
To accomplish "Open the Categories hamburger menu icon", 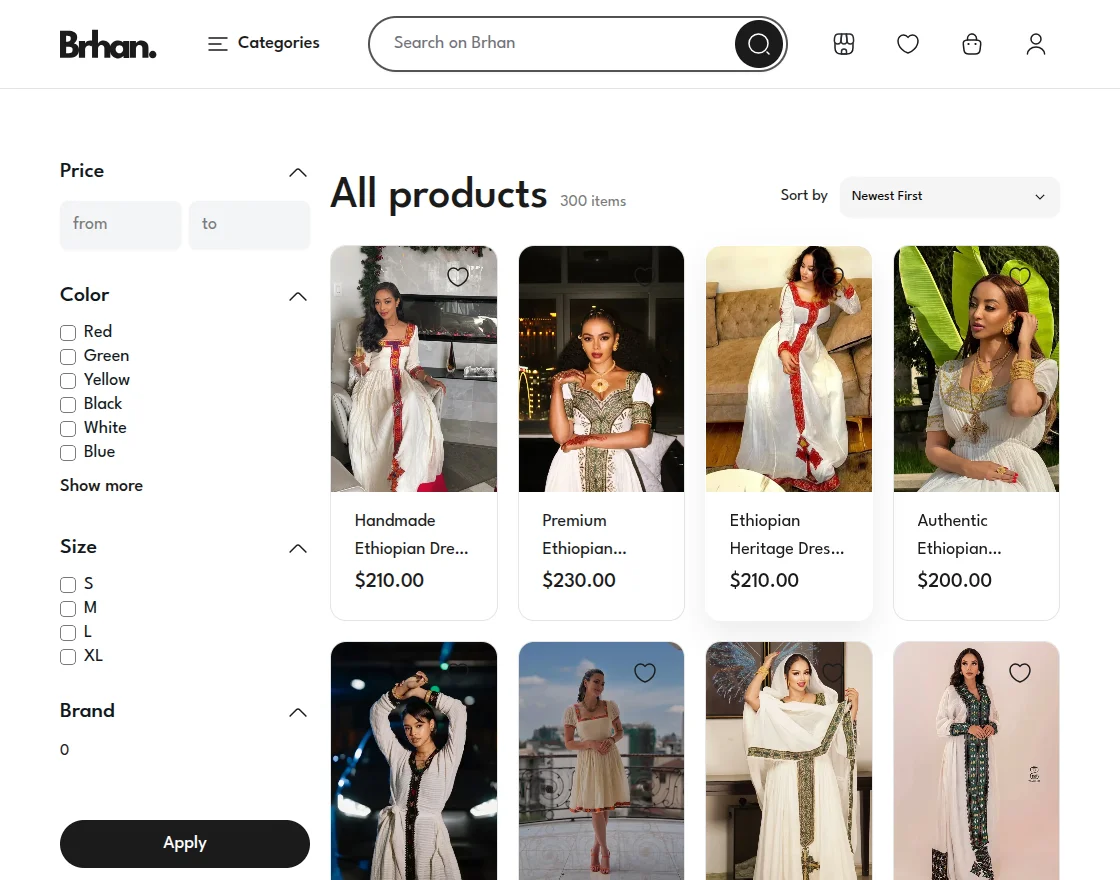I will [216, 44].
